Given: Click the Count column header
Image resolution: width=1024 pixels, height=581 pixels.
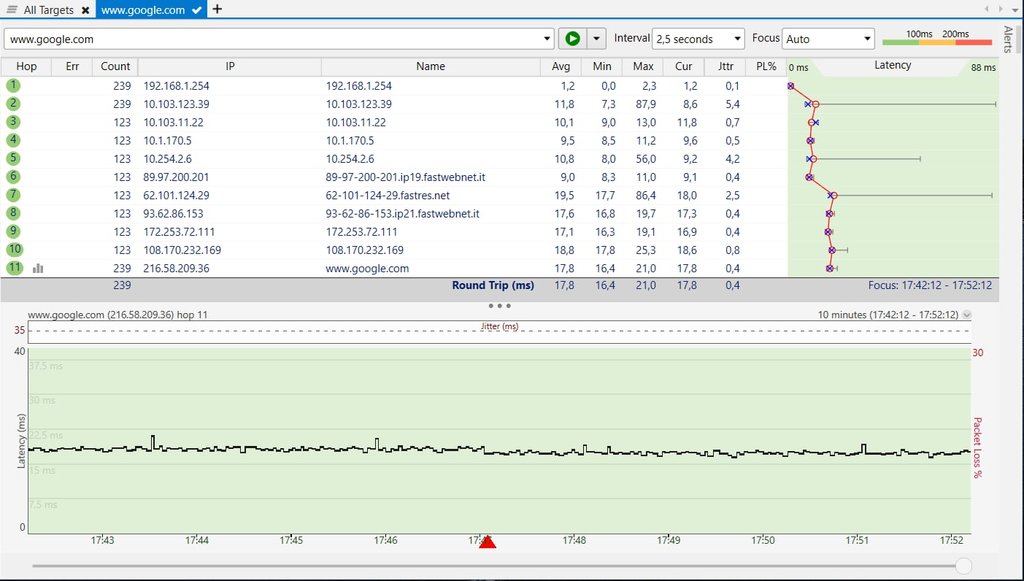Looking at the screenshot, I should (115, 67).
